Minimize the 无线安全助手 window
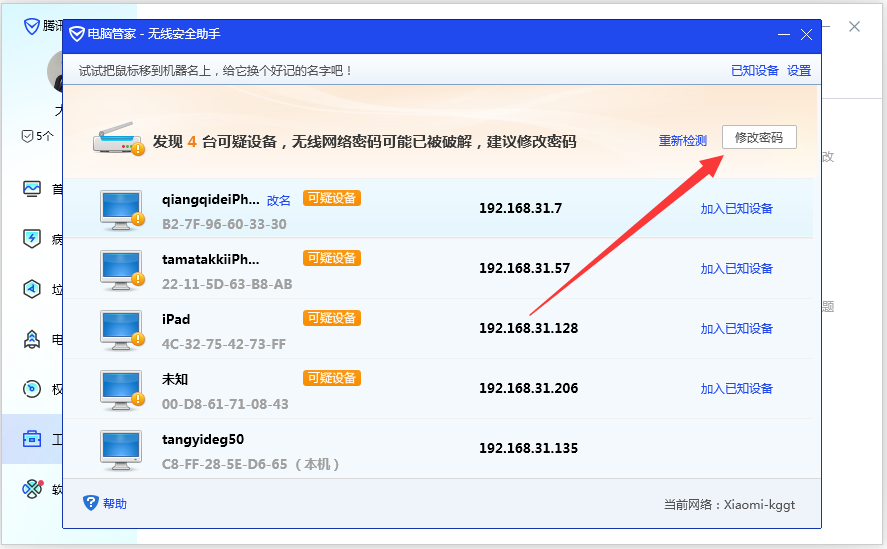 pyautogui.click(x=783, y=35)
